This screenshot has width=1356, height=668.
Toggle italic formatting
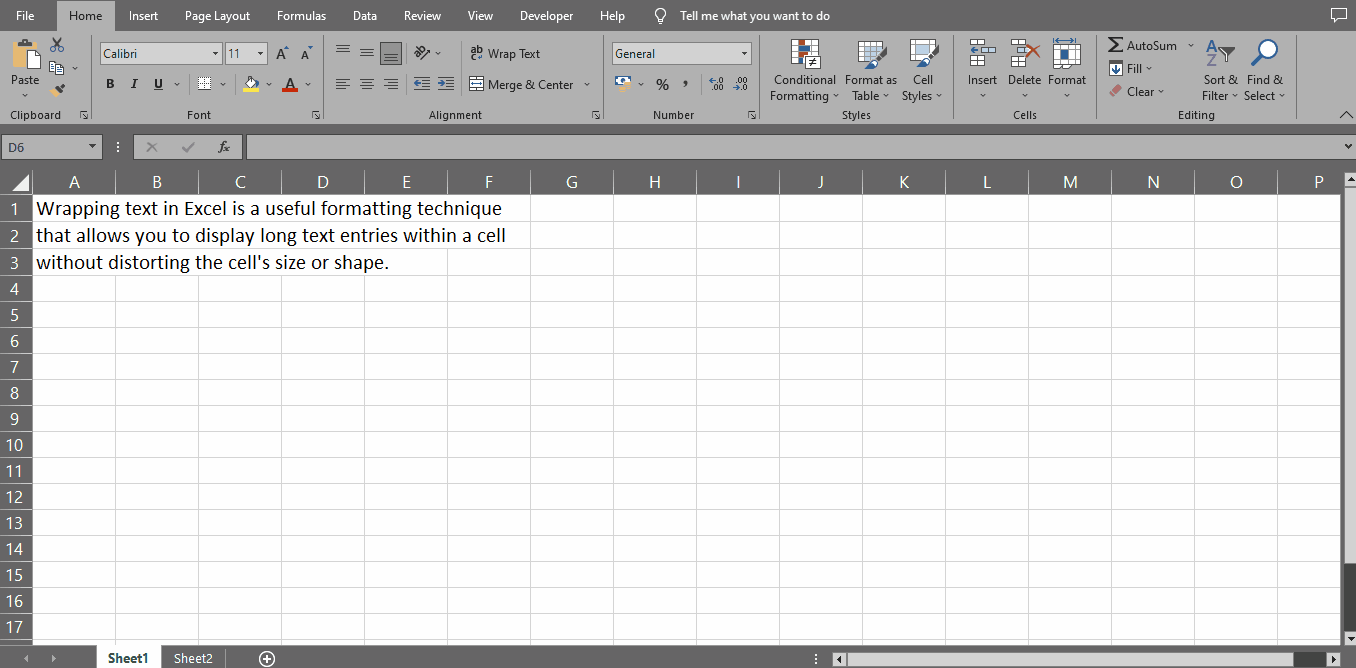click(x=133, y=84)
